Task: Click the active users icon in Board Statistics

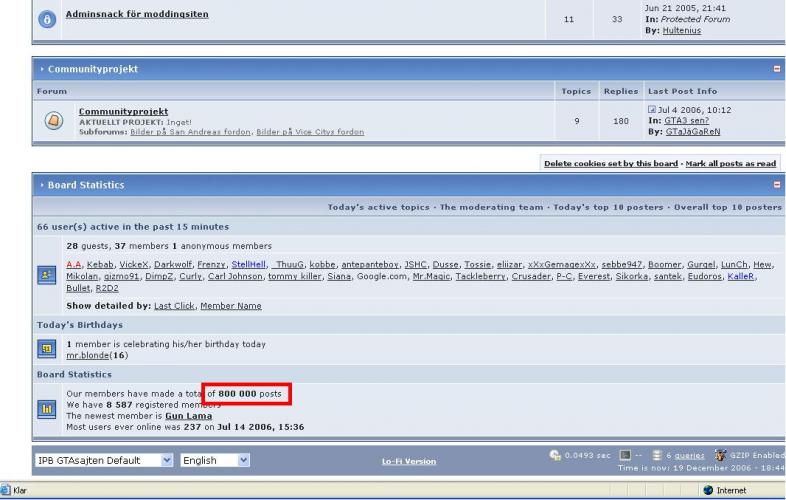Action: tap(47, 275)
